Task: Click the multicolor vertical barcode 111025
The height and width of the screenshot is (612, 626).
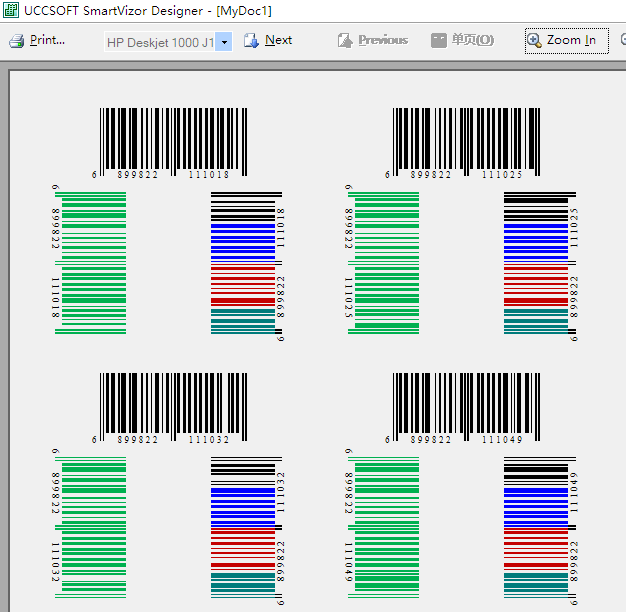Action: (541, 266)
